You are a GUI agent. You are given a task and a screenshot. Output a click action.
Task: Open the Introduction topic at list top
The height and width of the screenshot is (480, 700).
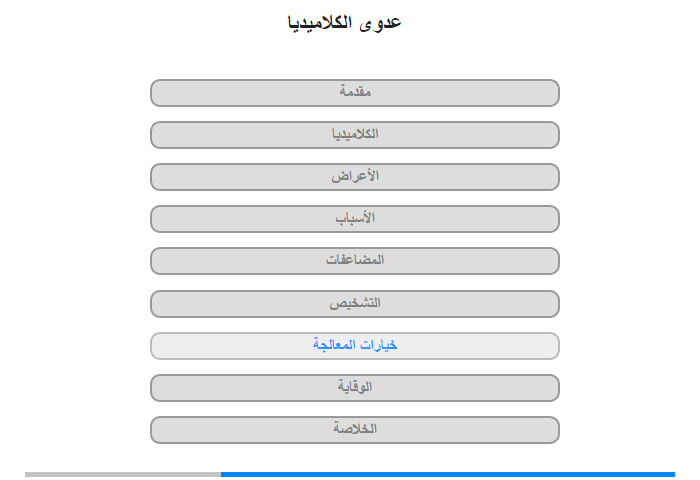pyautogui.click(x=354, y=93)
